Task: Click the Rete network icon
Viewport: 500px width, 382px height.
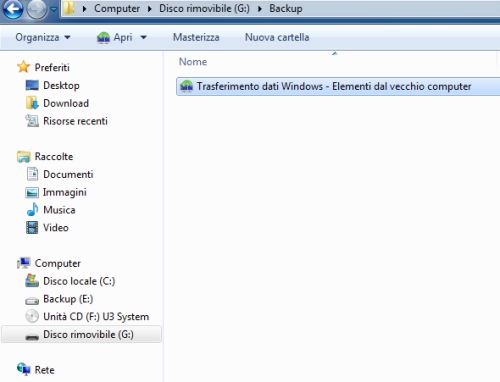Action: [24, 369]
